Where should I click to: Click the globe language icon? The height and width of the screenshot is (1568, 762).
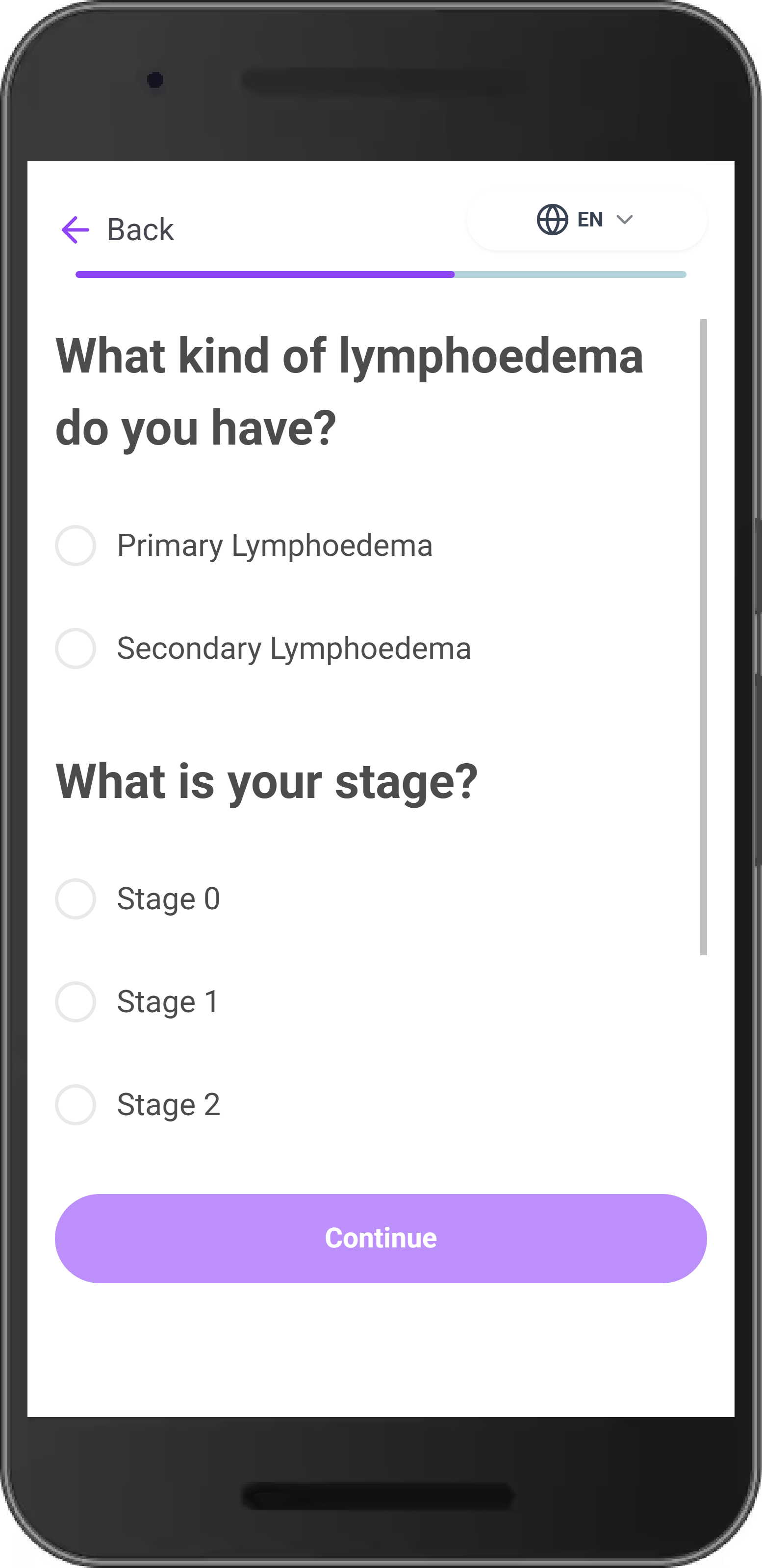(552, 220)
